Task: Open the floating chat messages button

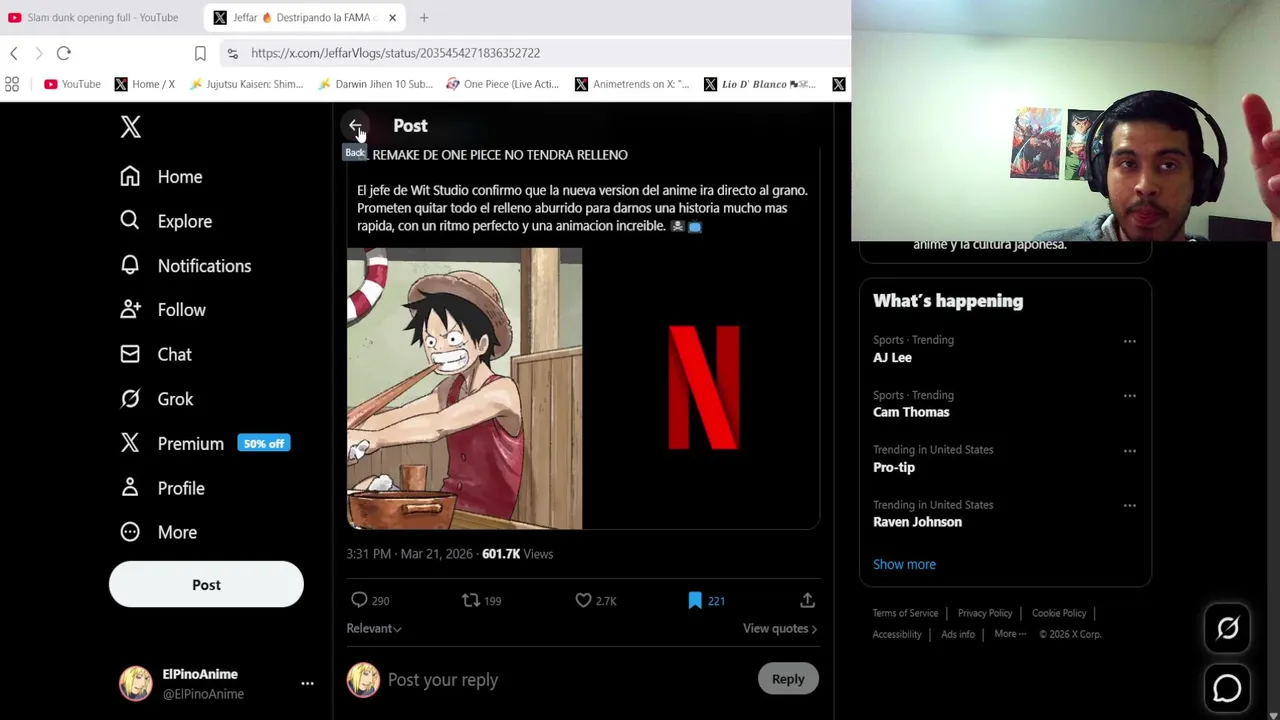Action: [1227, 688]
